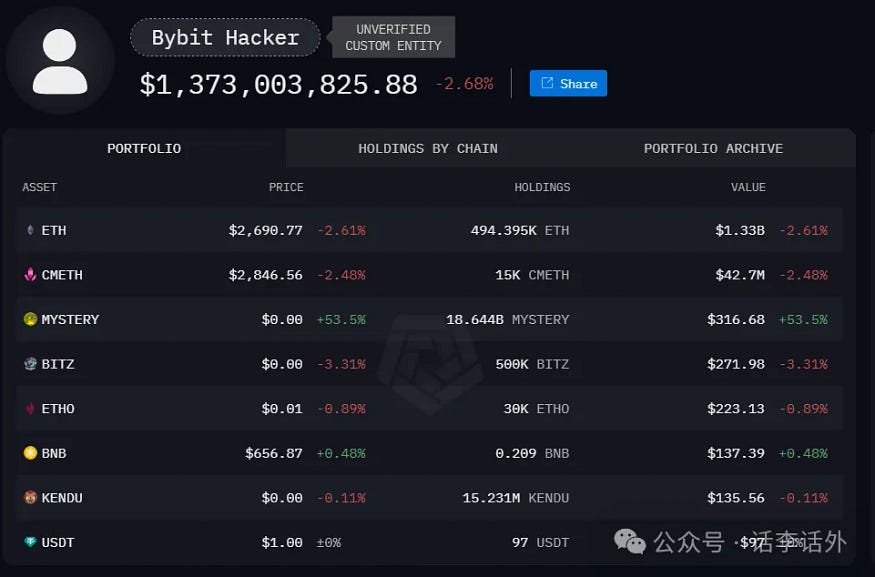This screenshot has height=577, width=875.
Task: Open the ETH asset name
Action: coord(54,230)
